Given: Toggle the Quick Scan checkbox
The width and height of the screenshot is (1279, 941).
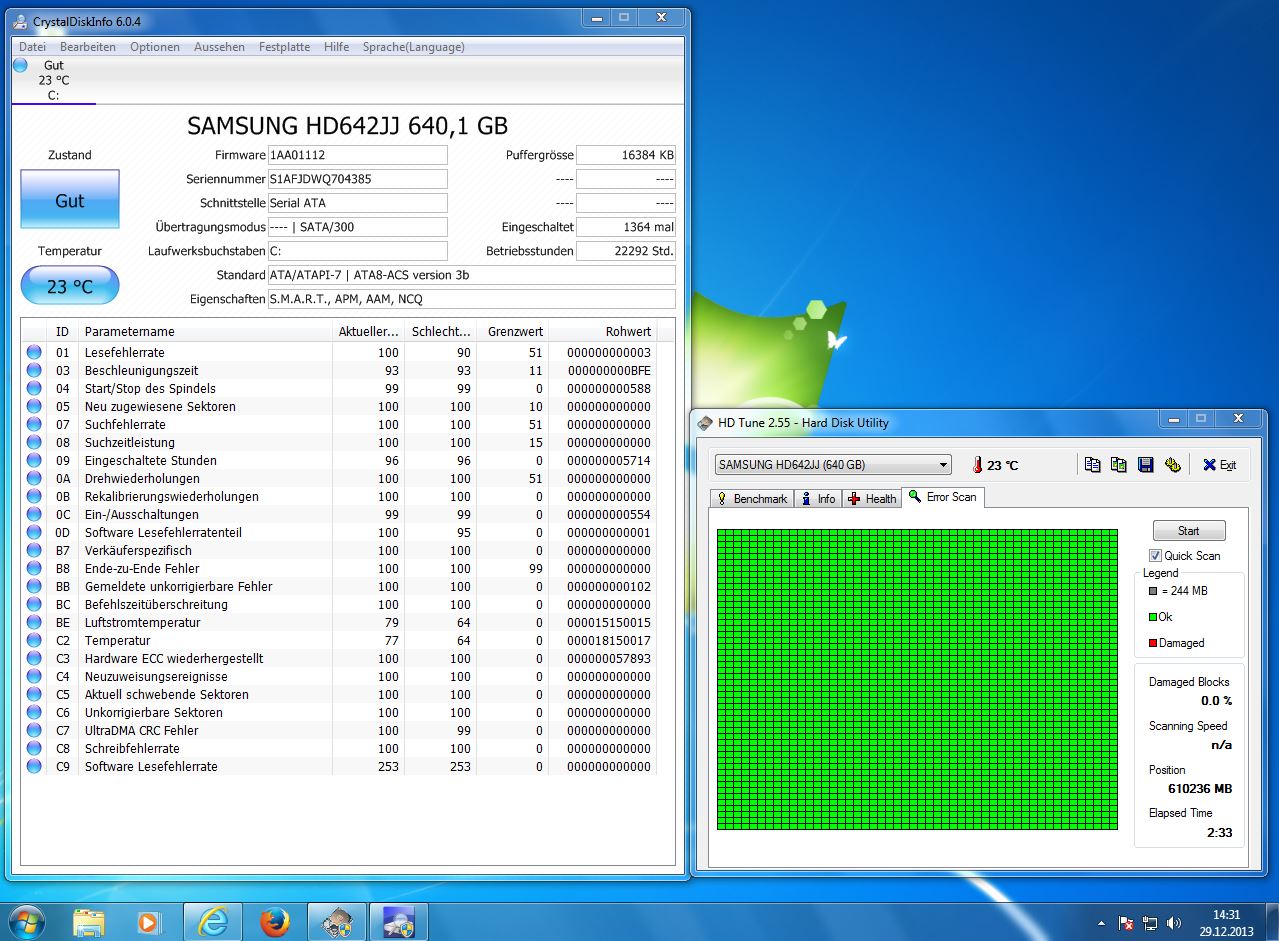Looking at the screenshot, I should tap(1155, 556).
